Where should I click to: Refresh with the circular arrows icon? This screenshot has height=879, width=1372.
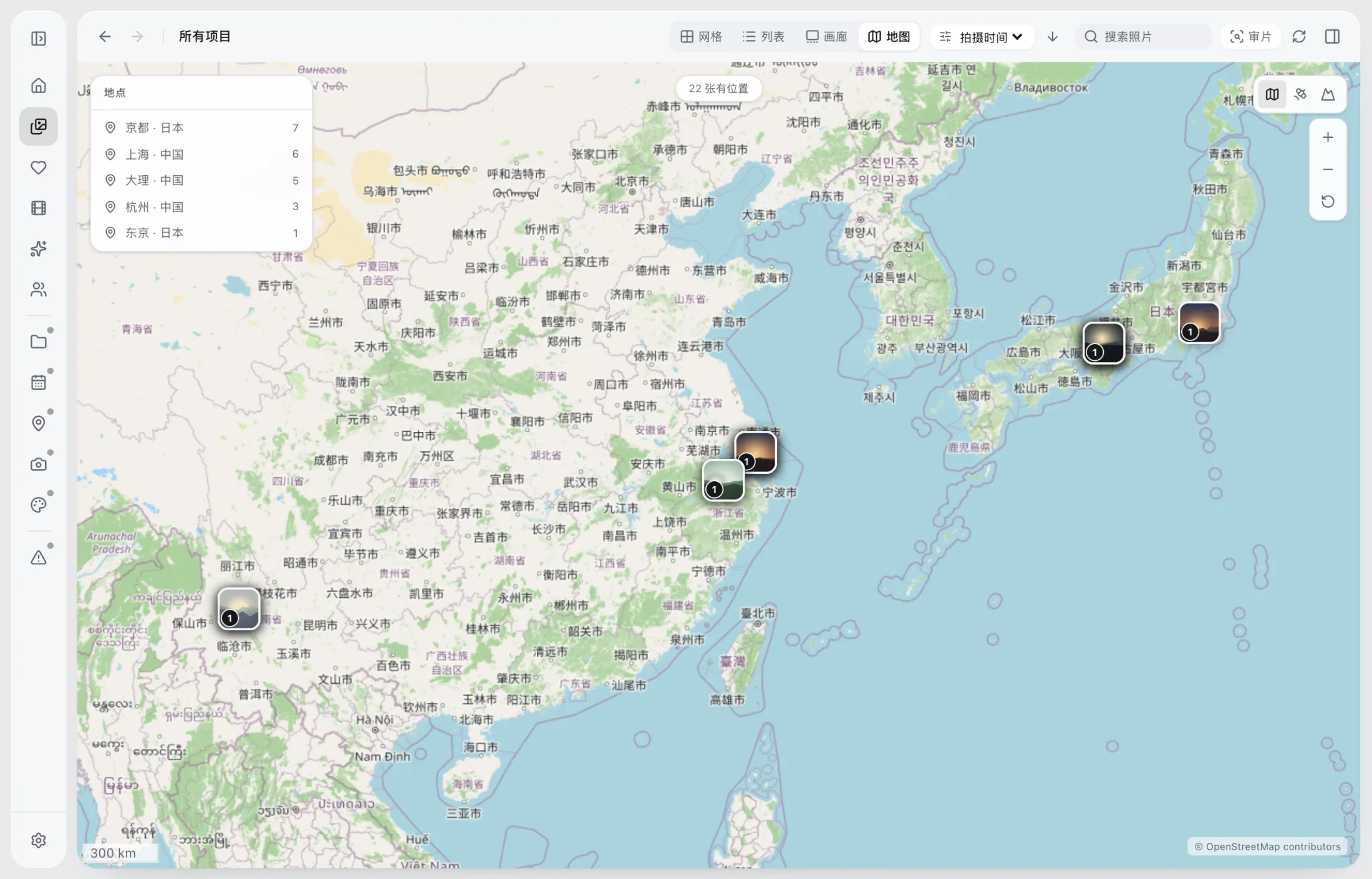[1299, 37]
